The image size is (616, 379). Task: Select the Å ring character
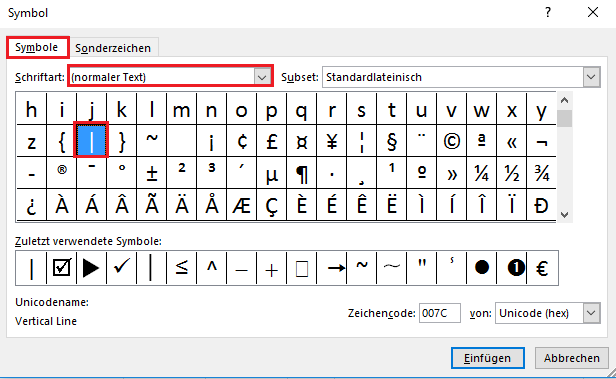[x=212, y=205]
